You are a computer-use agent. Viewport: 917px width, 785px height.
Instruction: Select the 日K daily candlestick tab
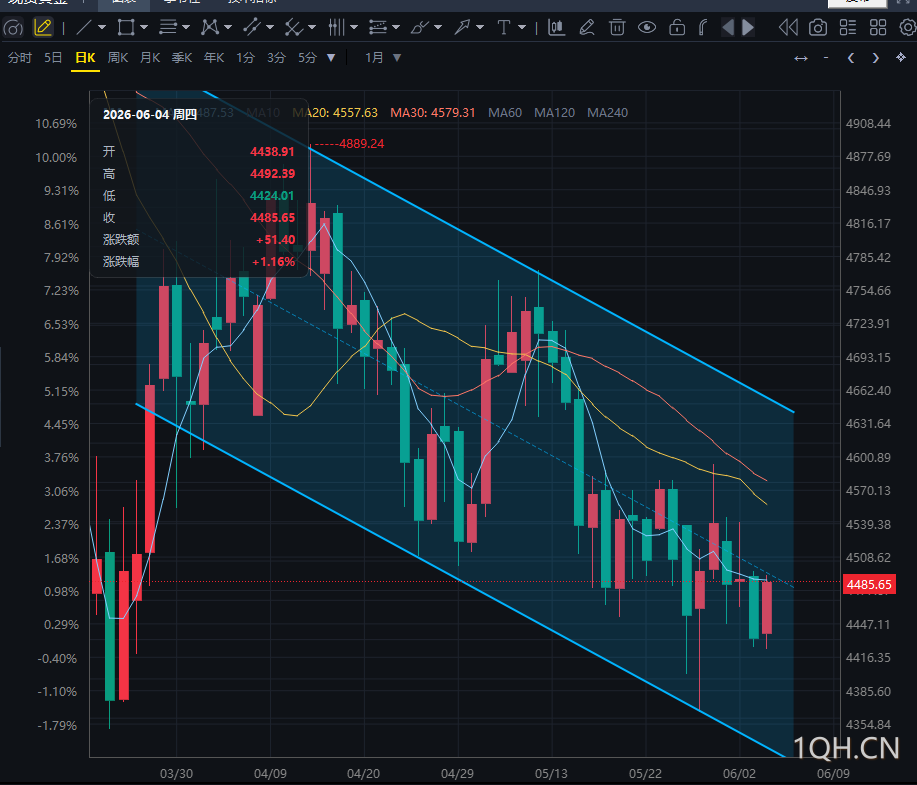pos(85,58)
